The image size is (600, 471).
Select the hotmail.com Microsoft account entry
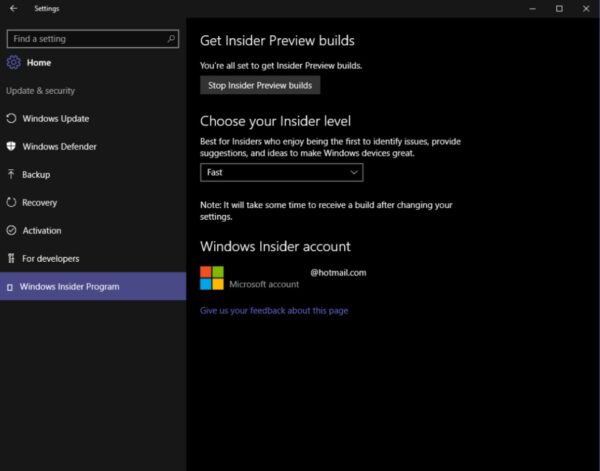338,272
